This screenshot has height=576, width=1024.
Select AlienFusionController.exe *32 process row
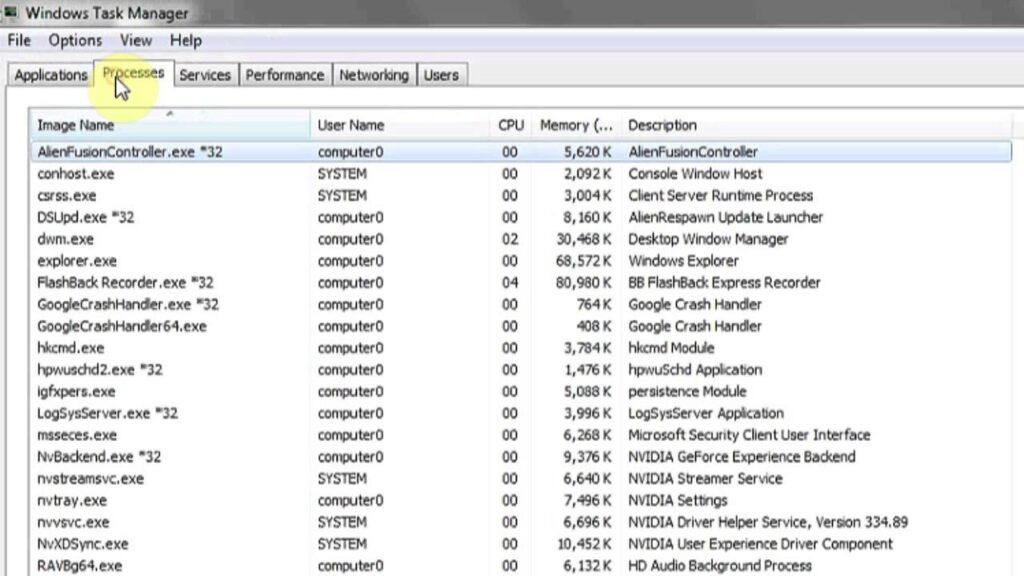point(521,152)
